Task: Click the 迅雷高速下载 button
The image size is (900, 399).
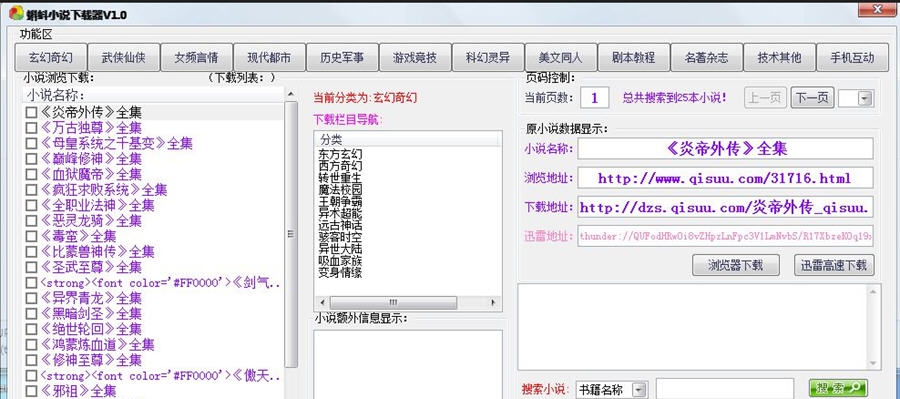Action: point(834,265)
